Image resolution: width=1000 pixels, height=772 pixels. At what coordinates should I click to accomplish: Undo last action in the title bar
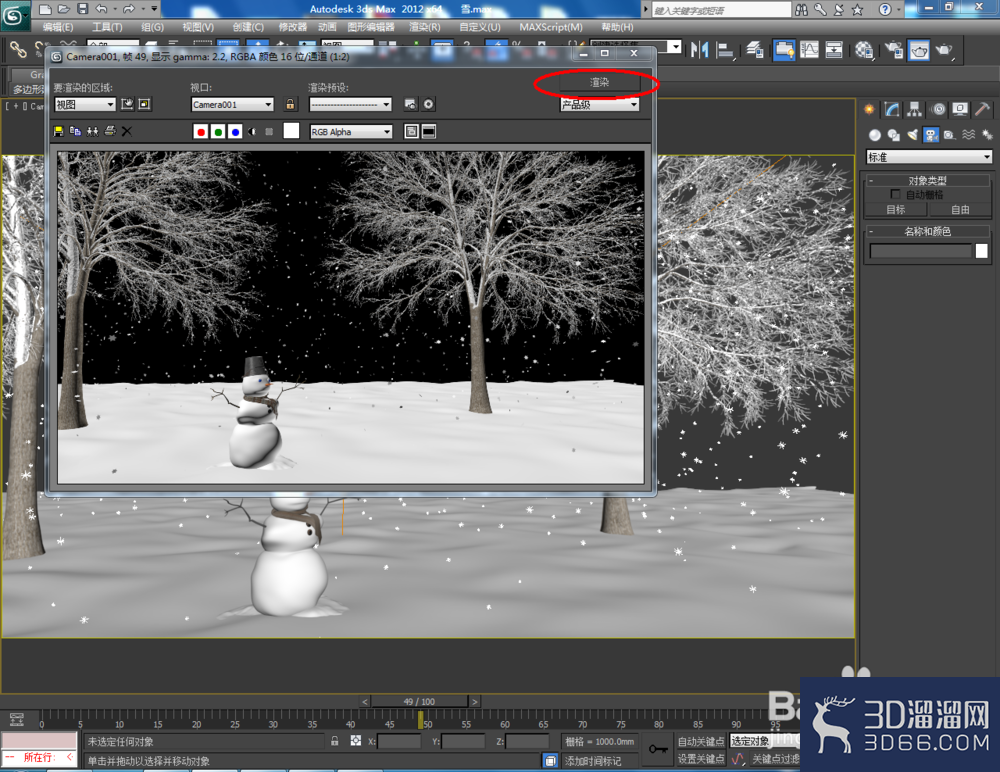point(101,9)
